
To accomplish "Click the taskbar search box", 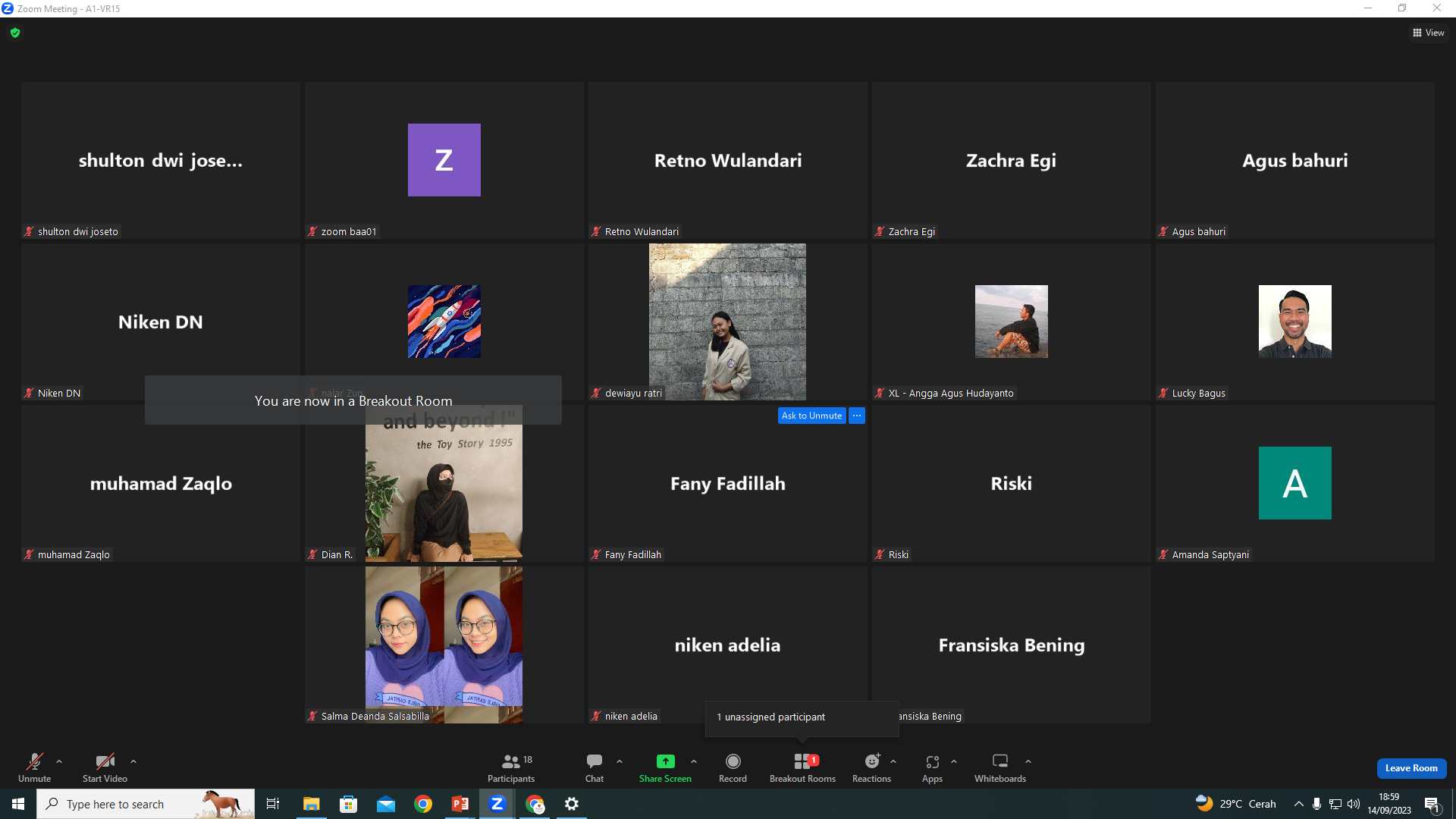I will pyautogui.click(x=146, y=804).
